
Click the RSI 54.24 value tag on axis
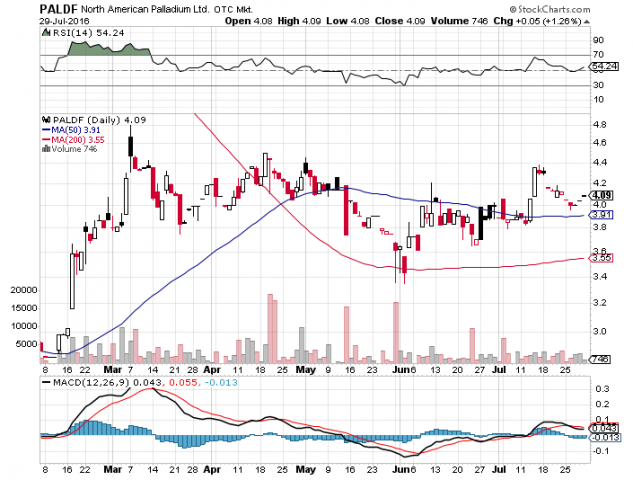[604, 66]
